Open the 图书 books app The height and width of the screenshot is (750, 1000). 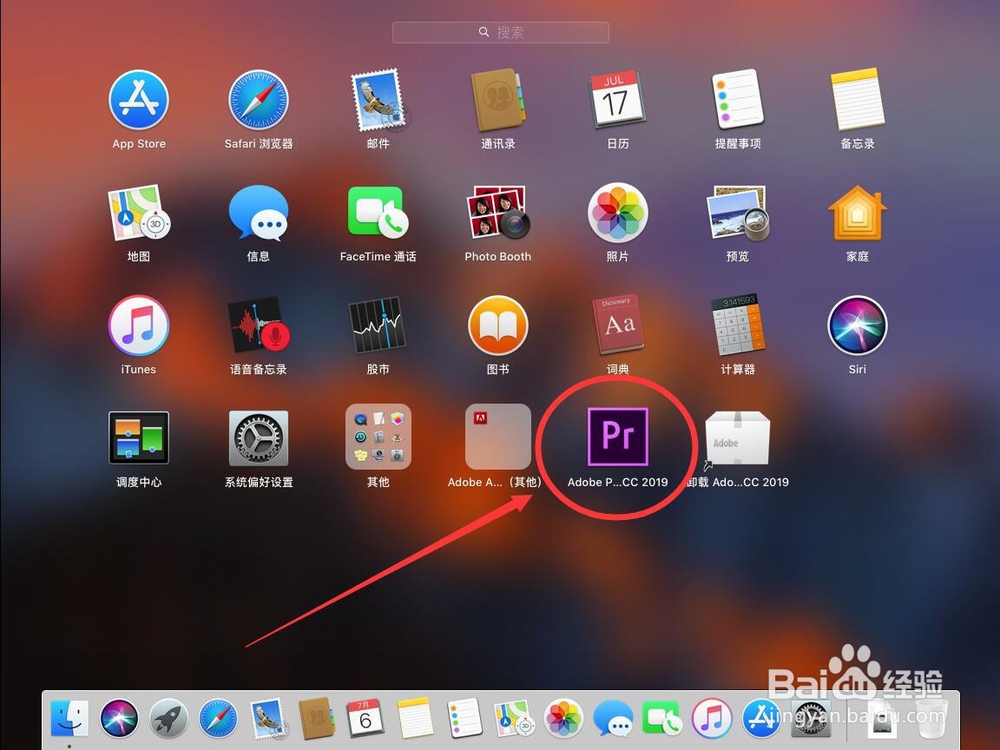498,325
